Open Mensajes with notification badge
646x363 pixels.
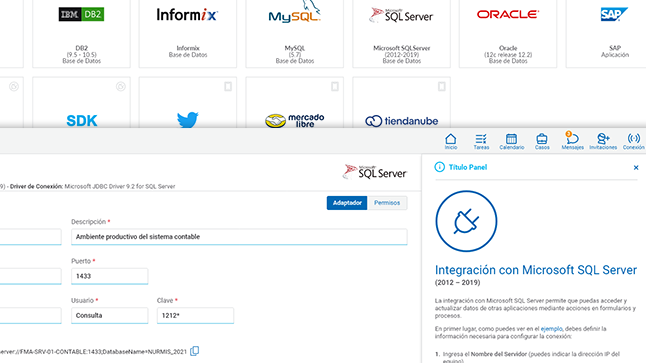pyautogui.click(x=572, y=141)
